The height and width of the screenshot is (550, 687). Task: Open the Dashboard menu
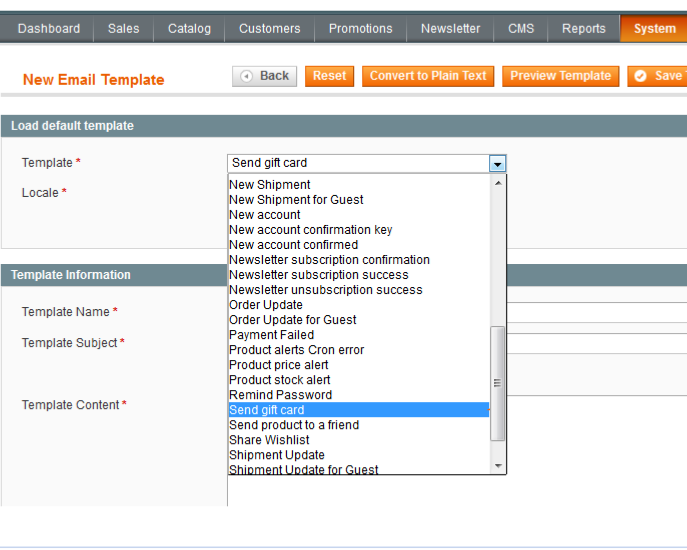(x=49, y=29)
